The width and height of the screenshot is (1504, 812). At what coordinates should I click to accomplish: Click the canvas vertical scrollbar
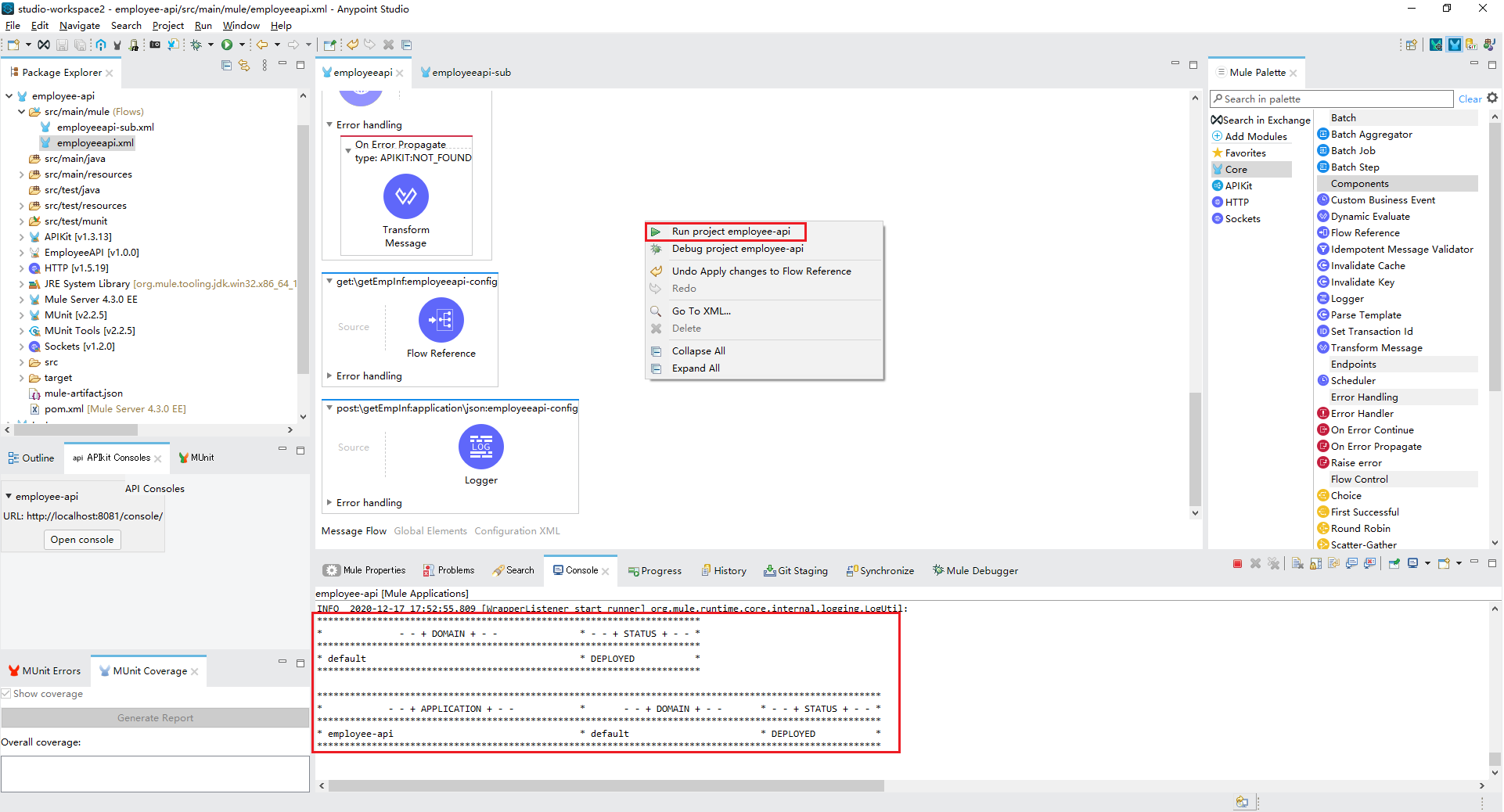click(1195, 449)
